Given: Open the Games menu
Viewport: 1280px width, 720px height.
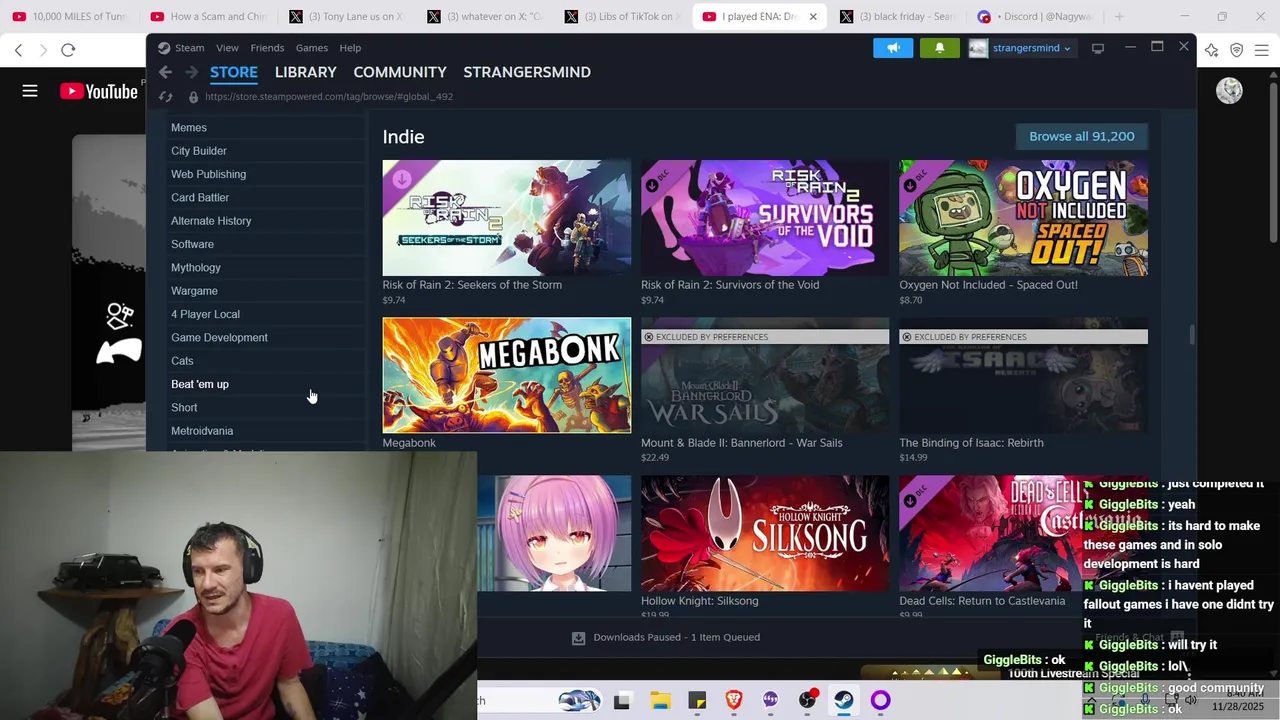Looking at the screenshot, I should (311, 48).
